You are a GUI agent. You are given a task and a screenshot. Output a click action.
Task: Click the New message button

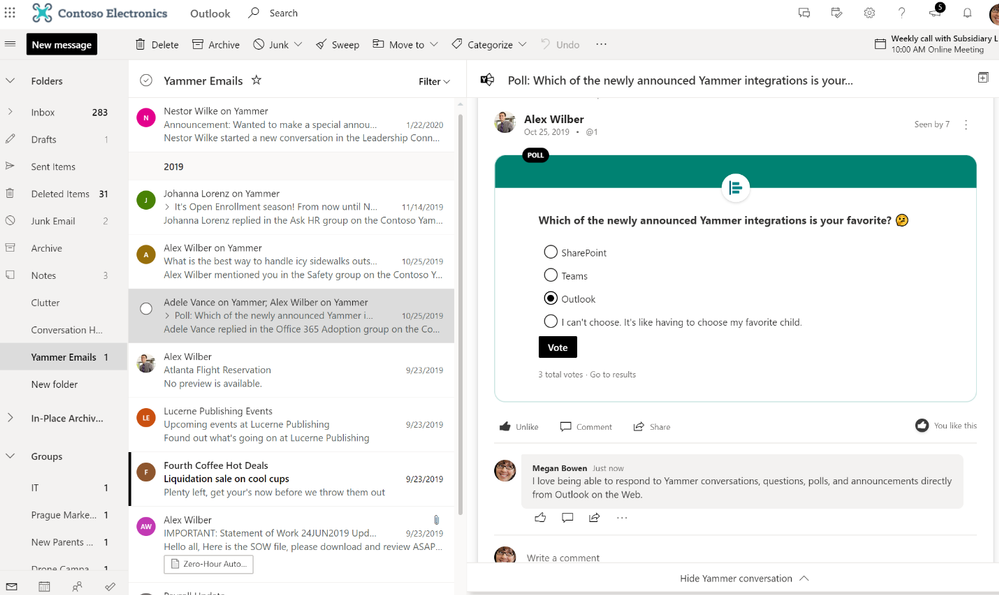click(x=62, y=45)
